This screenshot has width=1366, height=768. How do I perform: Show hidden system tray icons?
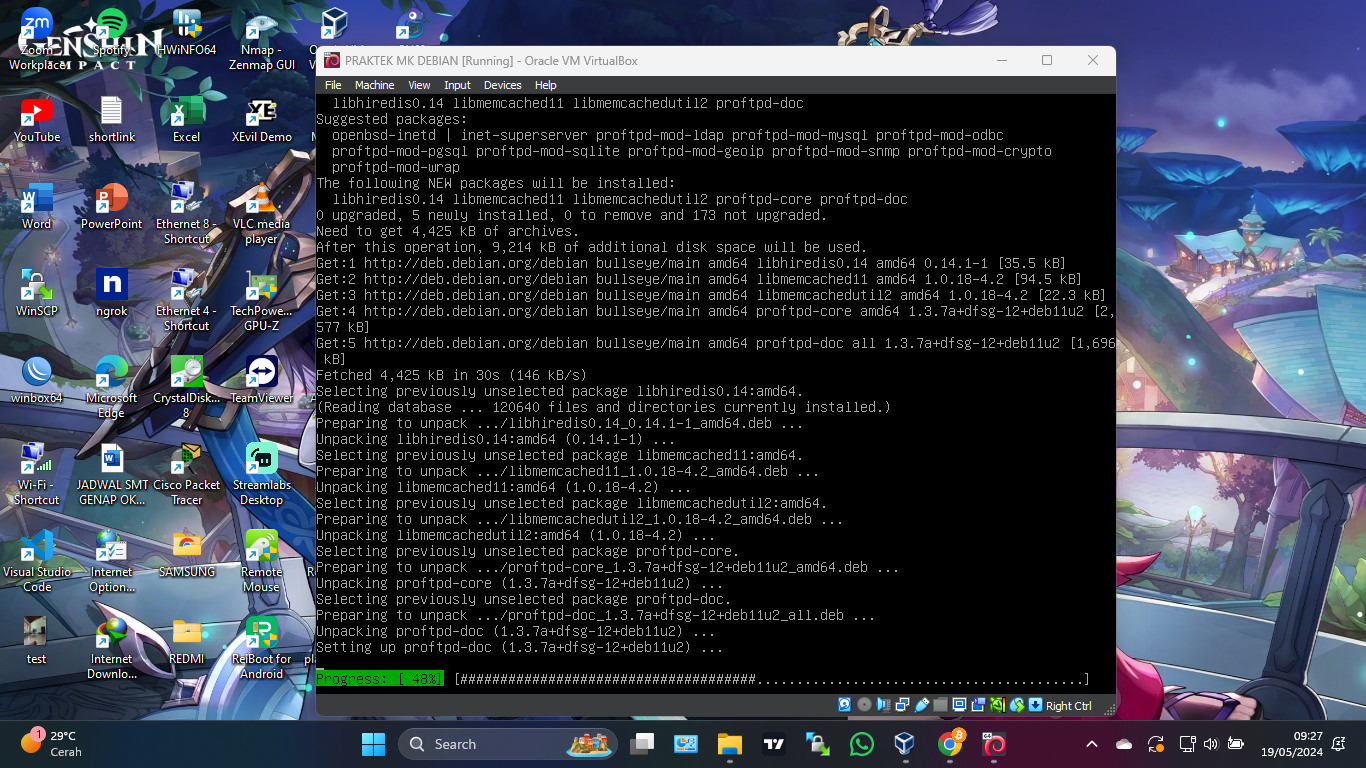1092,744
